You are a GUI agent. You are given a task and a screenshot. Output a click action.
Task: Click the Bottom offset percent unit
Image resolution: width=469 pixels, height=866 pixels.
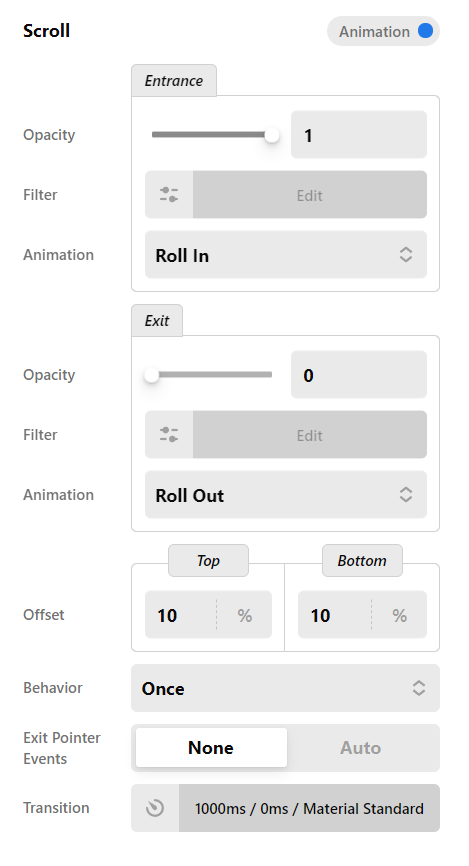[399, 615]
